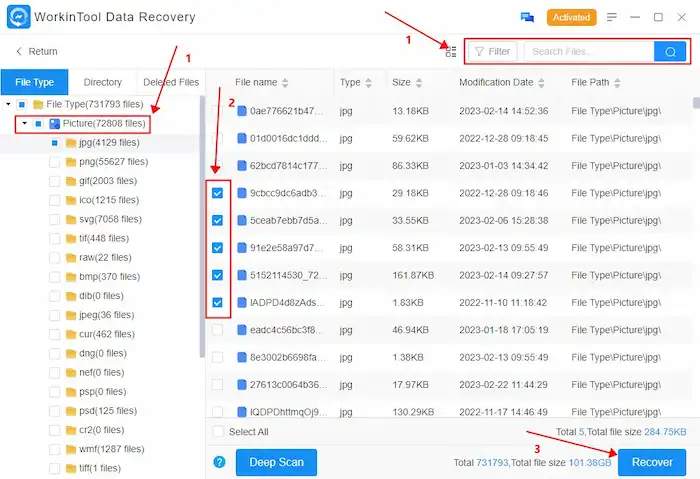Screen dimensions: 700x479
Task: Click the png folder icon
Action: (x=71, y=162)
